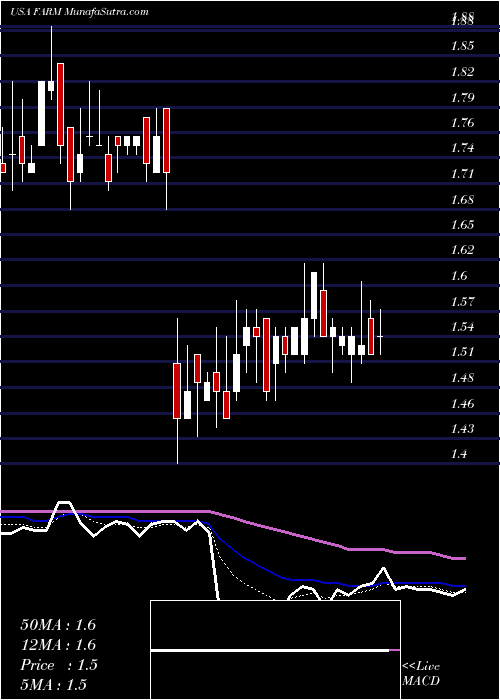Click the 1.62 price axis label
This screenshot has width=500, height=700.
(x=462, y=250)
